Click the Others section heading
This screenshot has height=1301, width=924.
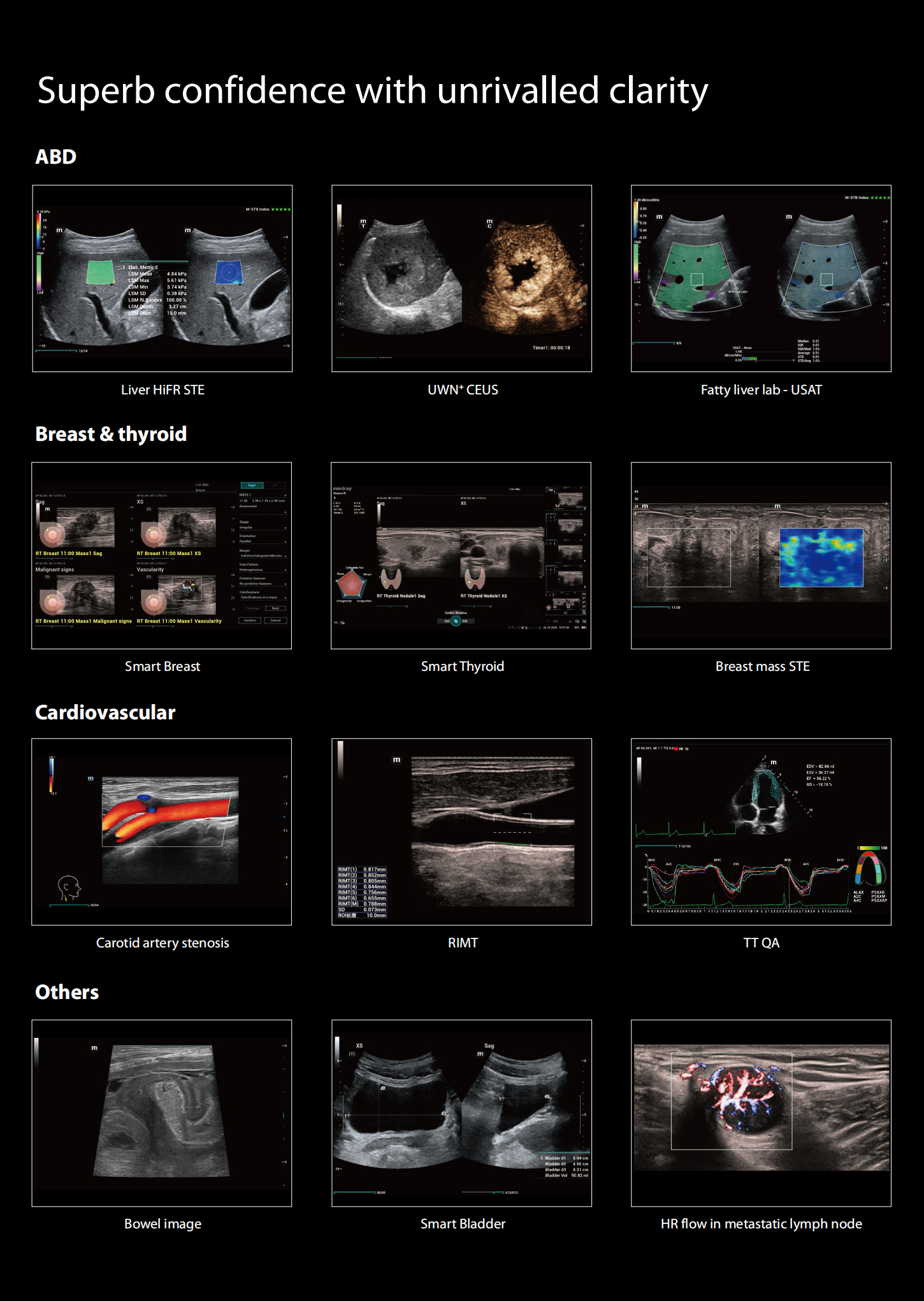[67, 992]
